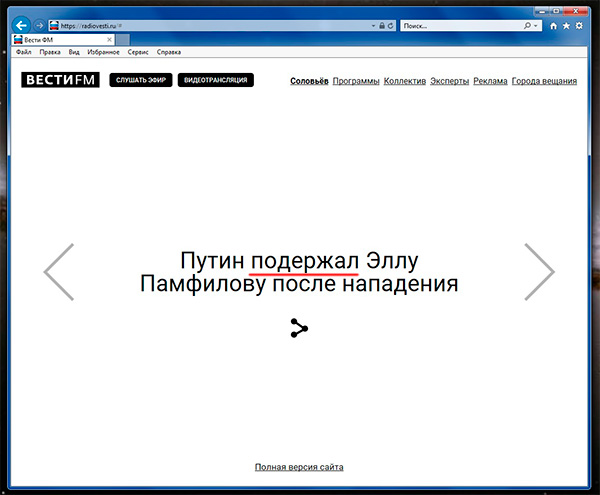Click into the browser search field
This screenshot has height=495, width=600.
click(460, 25)
